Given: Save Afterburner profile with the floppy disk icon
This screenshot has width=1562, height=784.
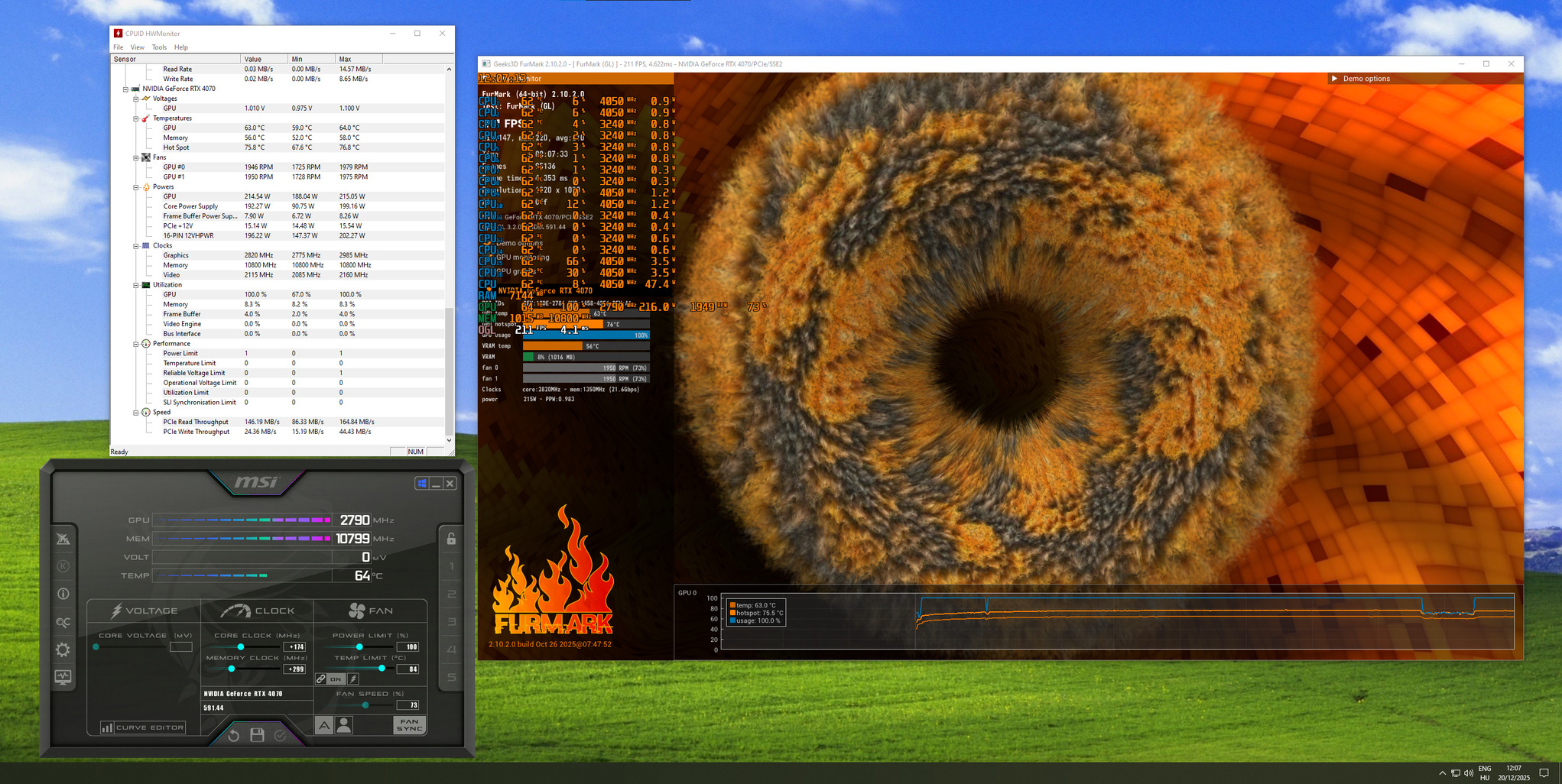Looking at the screenshot, I should [x=257, y=735].
